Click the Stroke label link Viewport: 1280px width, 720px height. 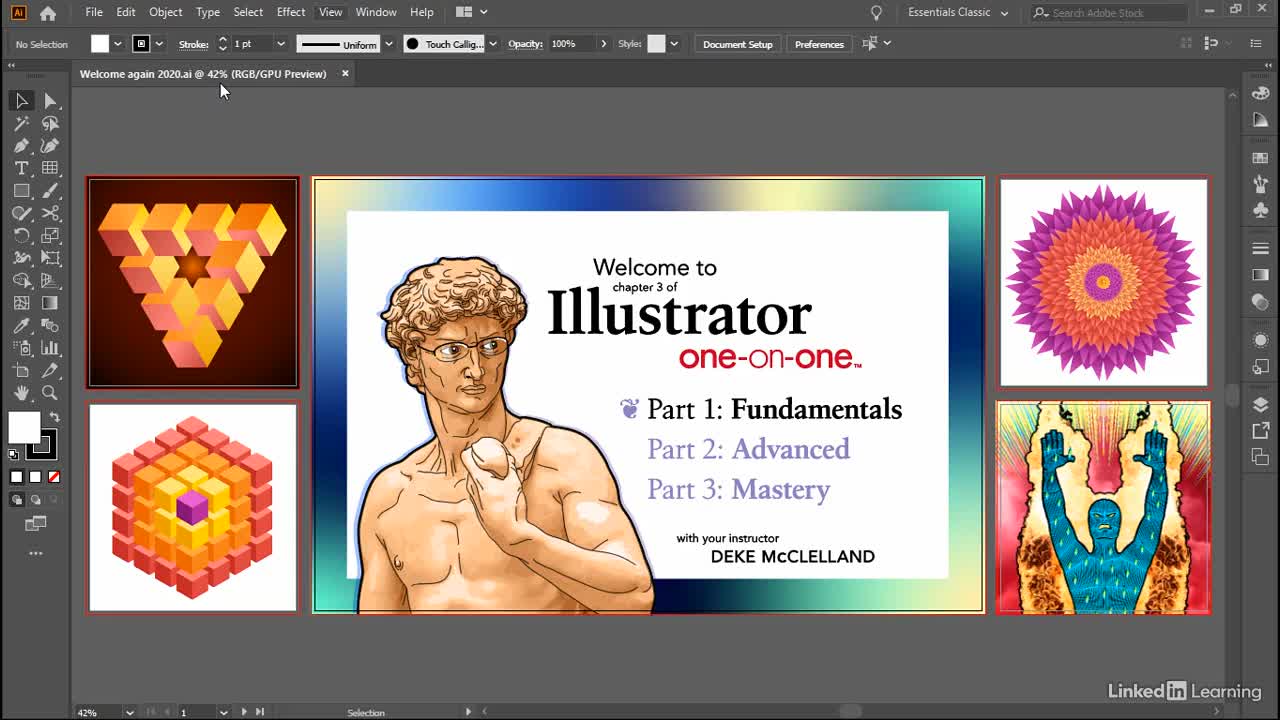click(x=193, y=44)
